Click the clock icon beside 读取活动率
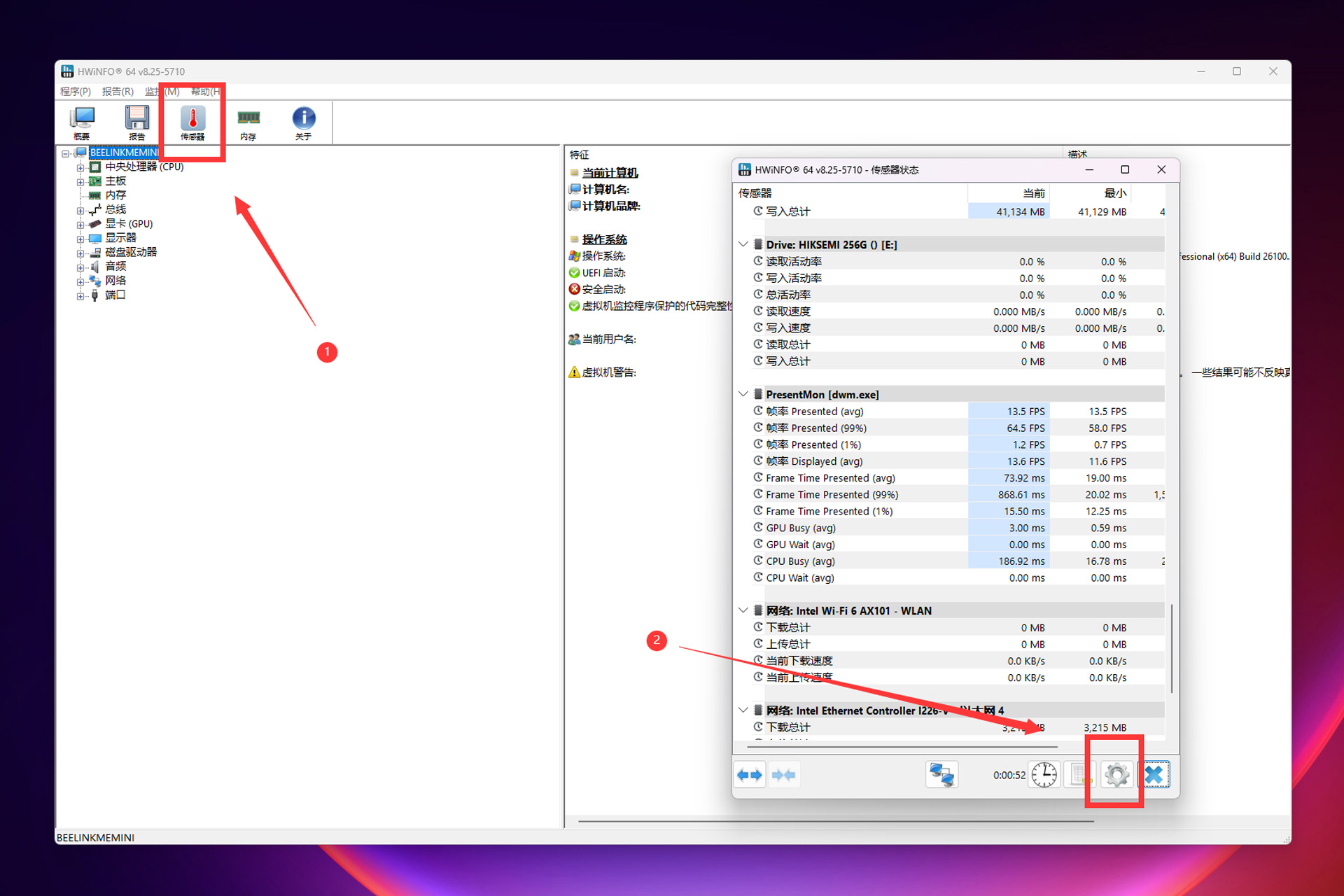Screen dimensions: 1344x896 pyautogui.click(x=758, y=261)
